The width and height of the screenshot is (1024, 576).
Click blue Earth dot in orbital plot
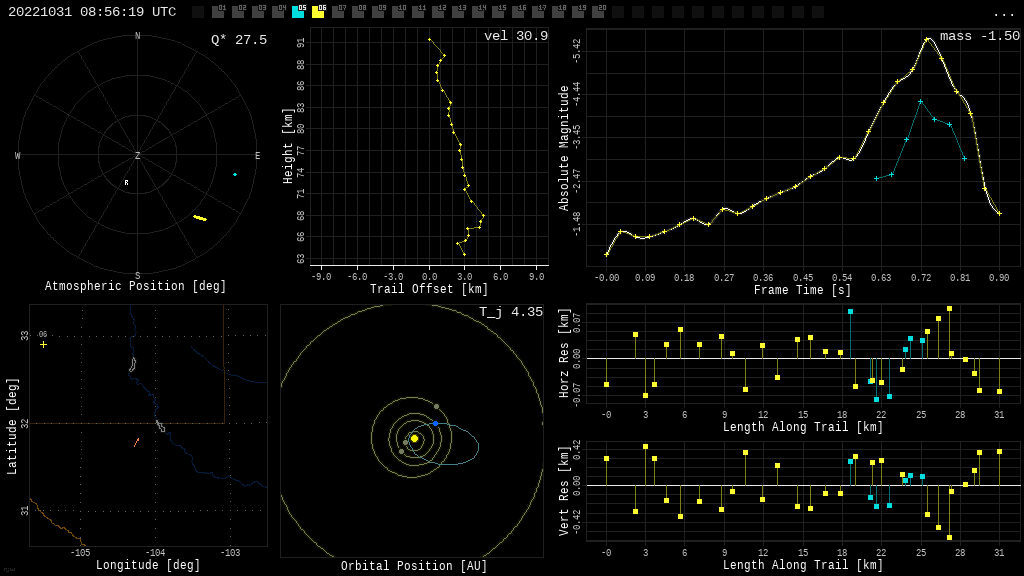pos(435,424)
